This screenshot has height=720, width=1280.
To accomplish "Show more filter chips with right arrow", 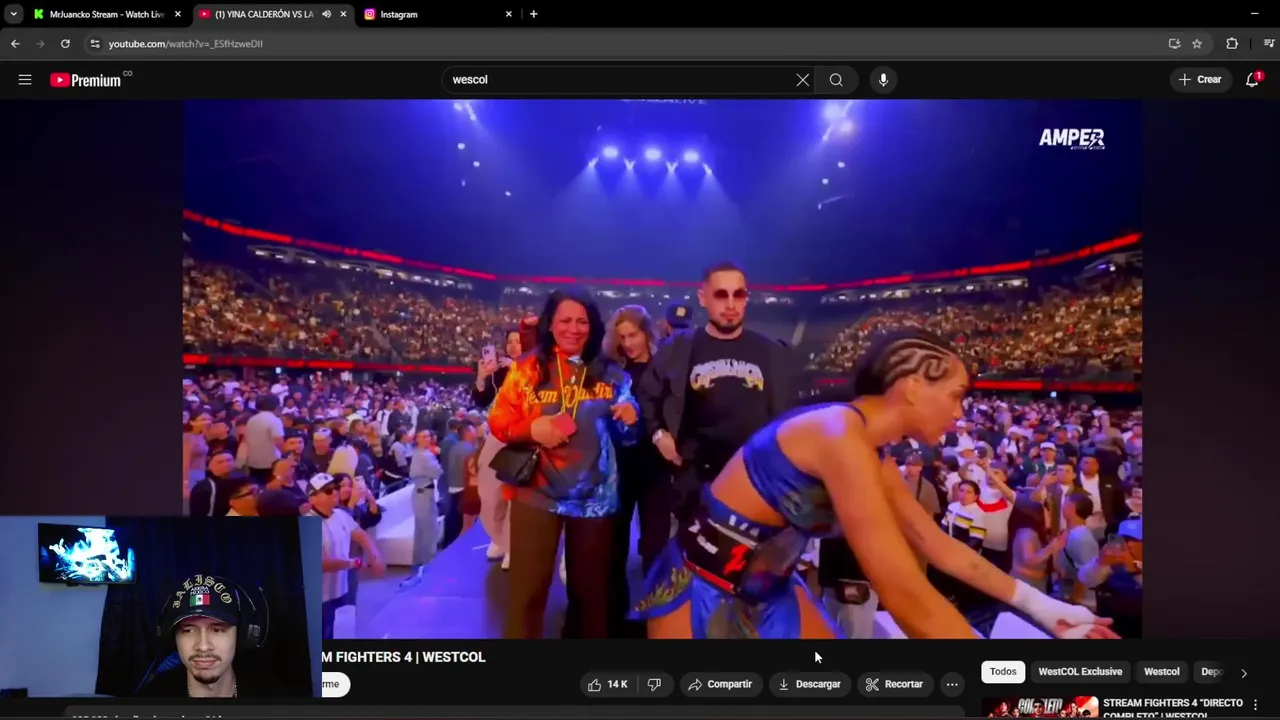I will click(x=1244, y=673).
